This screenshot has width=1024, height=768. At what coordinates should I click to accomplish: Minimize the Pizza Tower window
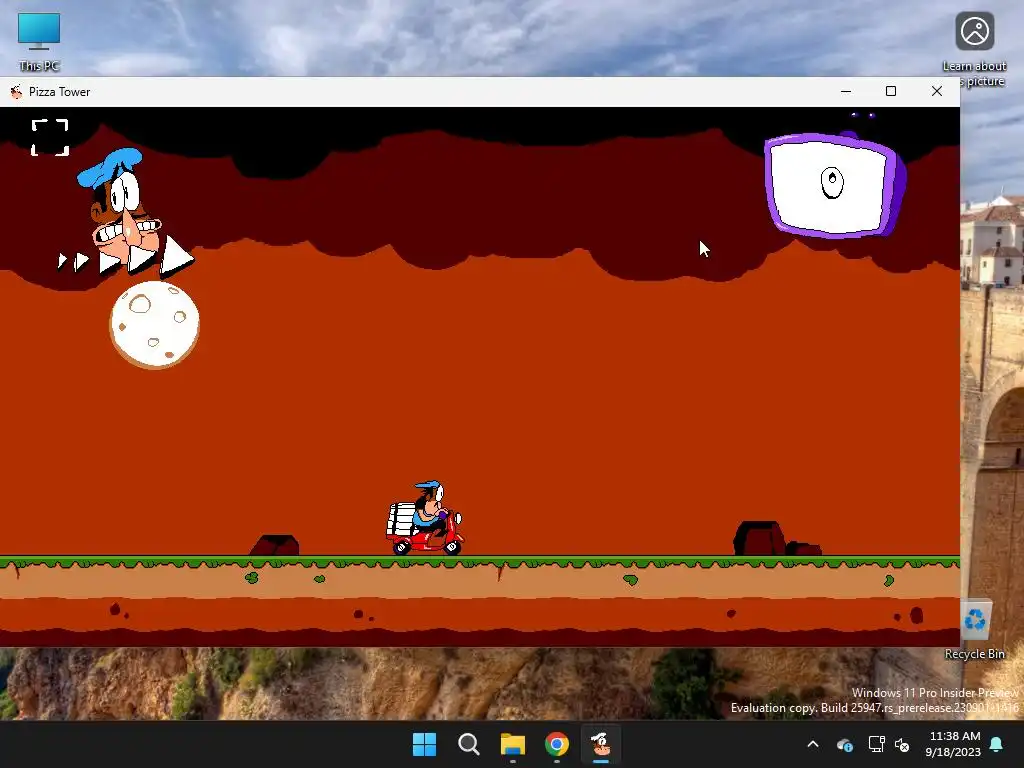(x=846, y=91)
